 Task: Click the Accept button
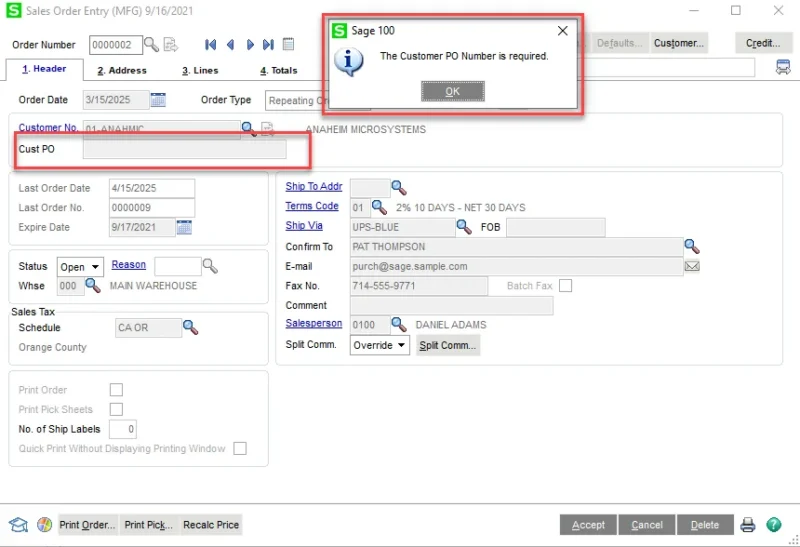pos(588,525)
